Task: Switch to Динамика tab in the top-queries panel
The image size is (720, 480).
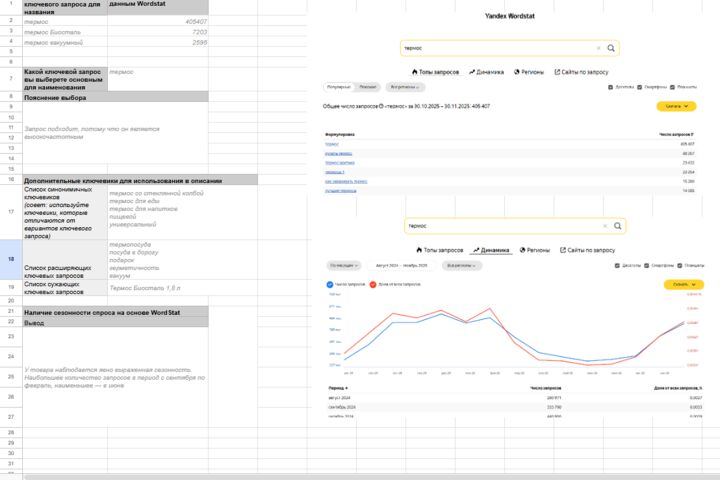Action: pos(486,72)
